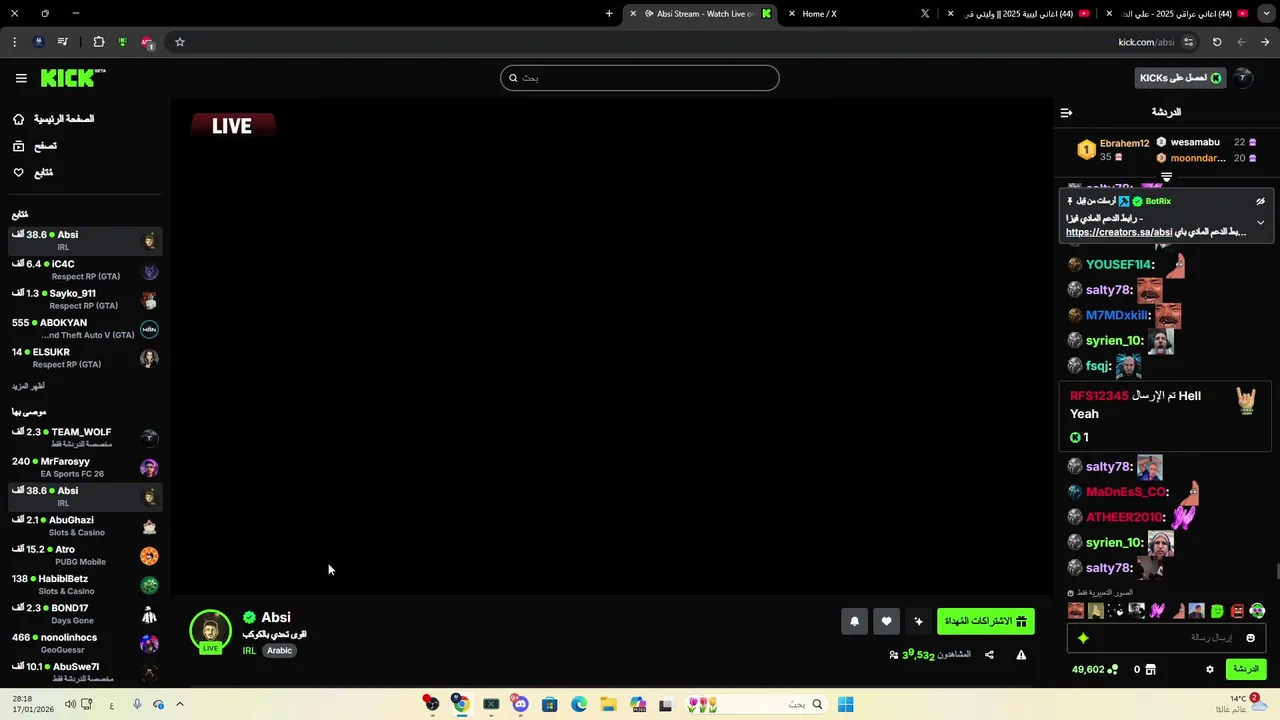1280x720 pixels.
Task: Open iC4C channel in sidebar
Action: (85, 270)
